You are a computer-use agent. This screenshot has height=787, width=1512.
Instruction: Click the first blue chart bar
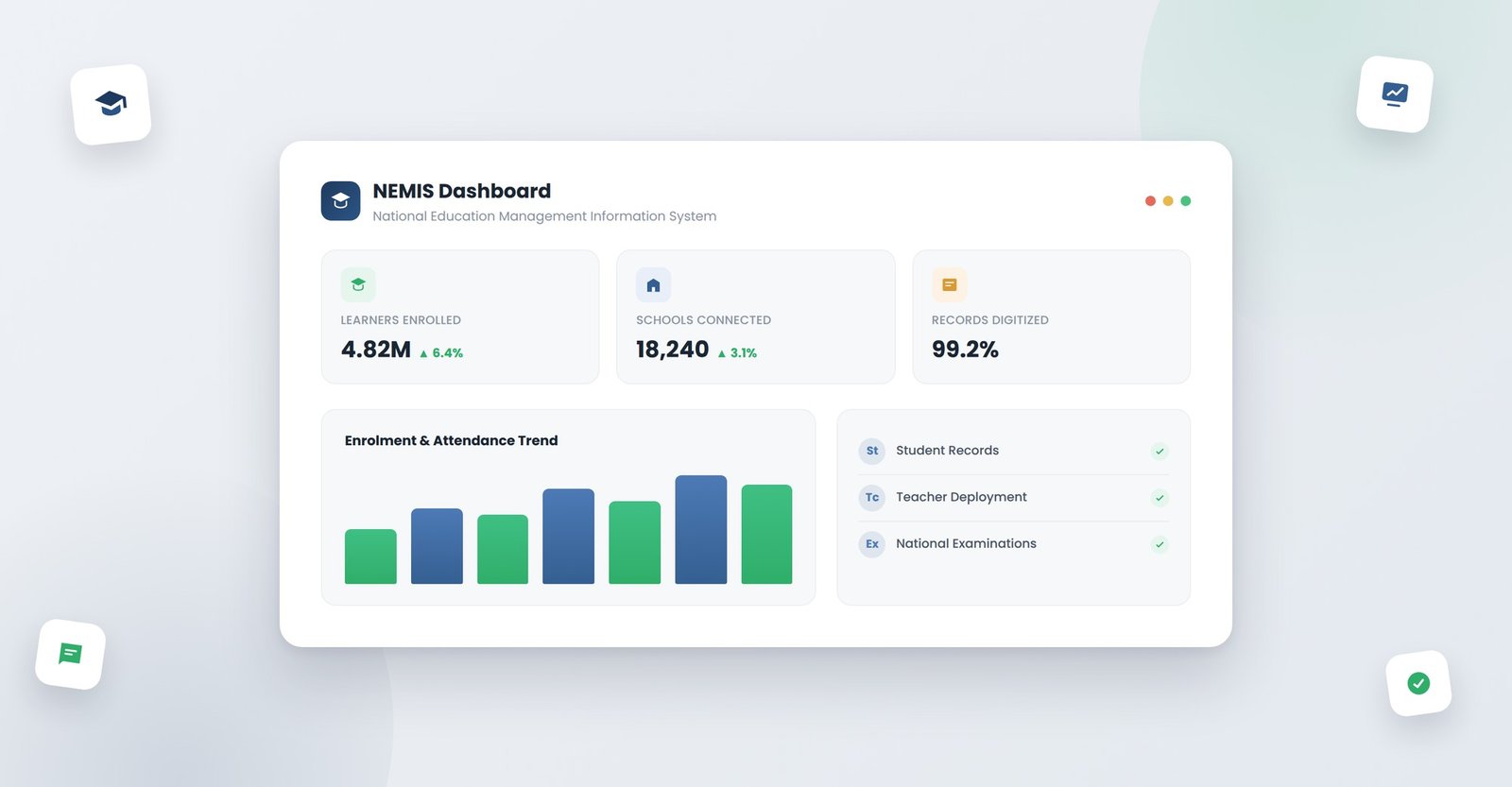437,546
